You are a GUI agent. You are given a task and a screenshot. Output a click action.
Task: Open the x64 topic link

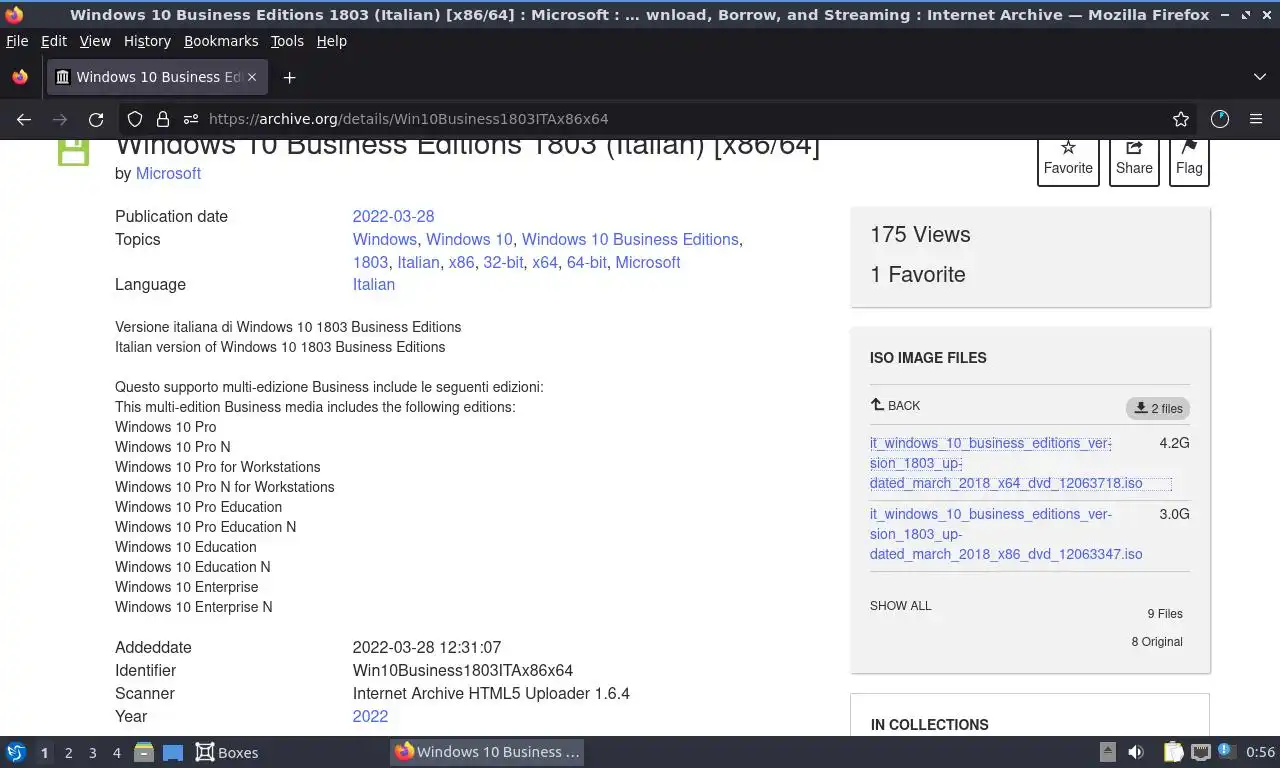[x=545, y=262]
